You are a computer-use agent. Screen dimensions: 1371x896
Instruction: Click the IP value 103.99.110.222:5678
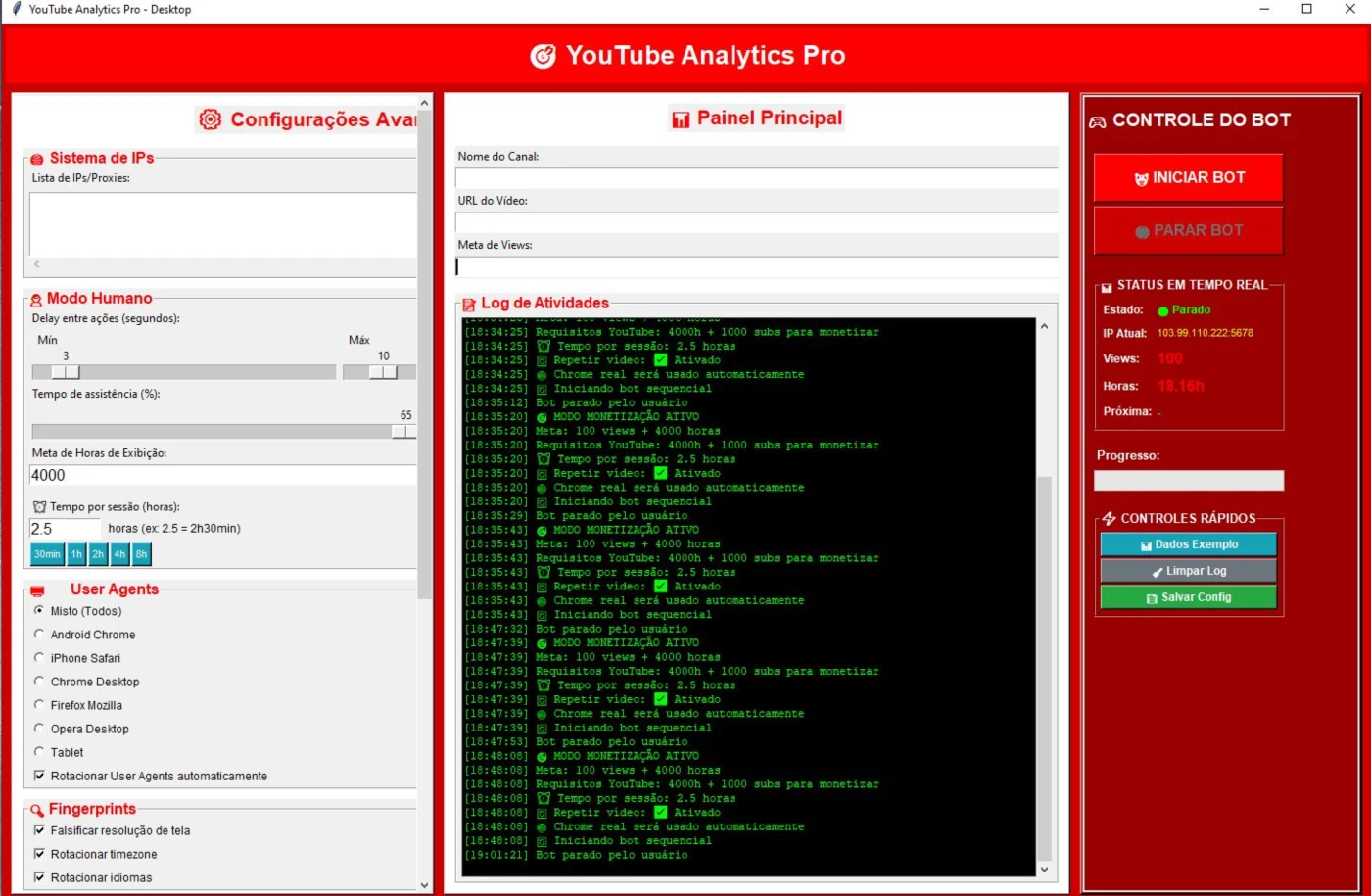coord(1205,333)
